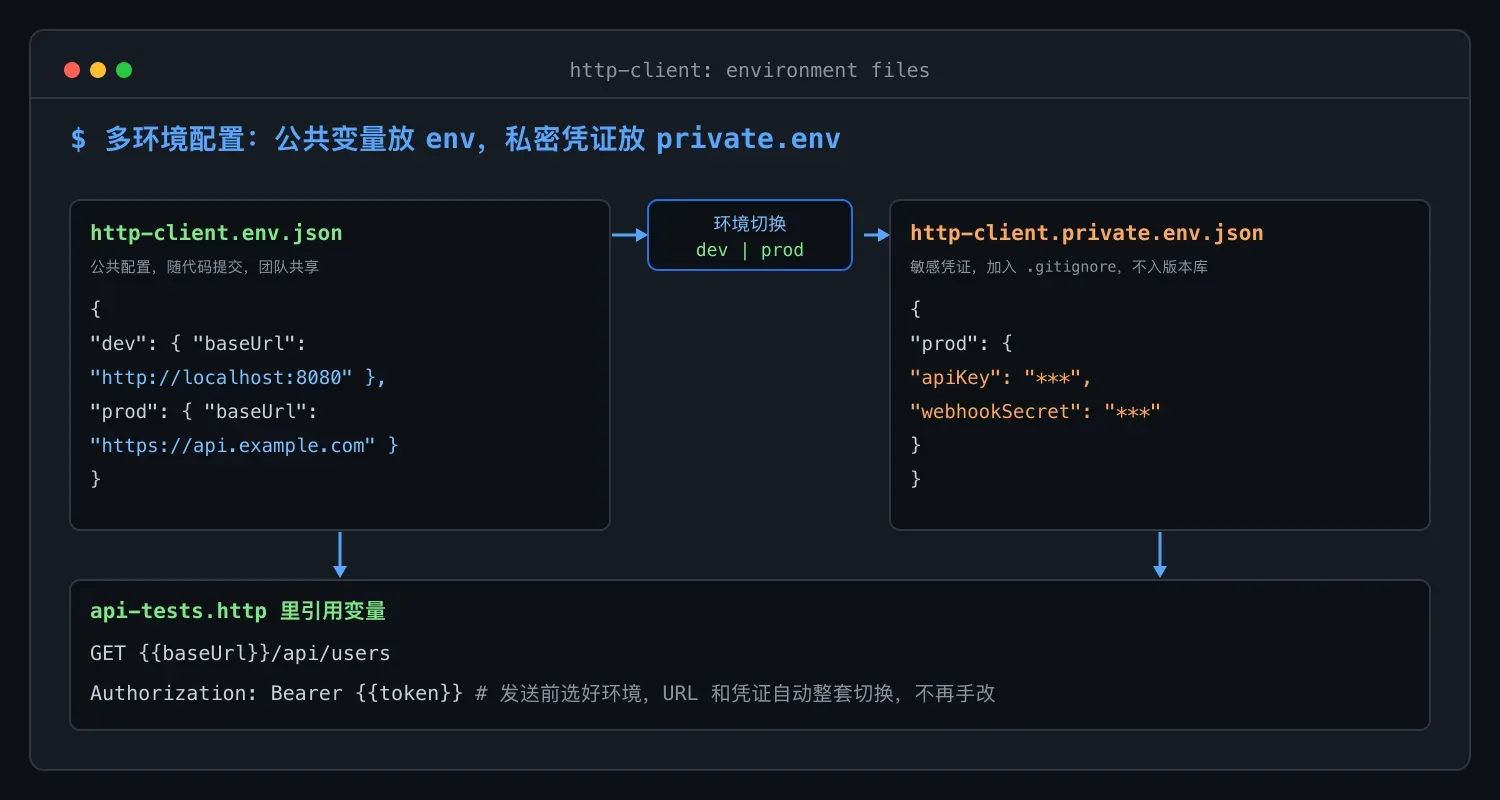Click the window title "http-client: environment files"
Image resolution: width=1500 pixels, height=800 pixels.
[x=750, y=70]
